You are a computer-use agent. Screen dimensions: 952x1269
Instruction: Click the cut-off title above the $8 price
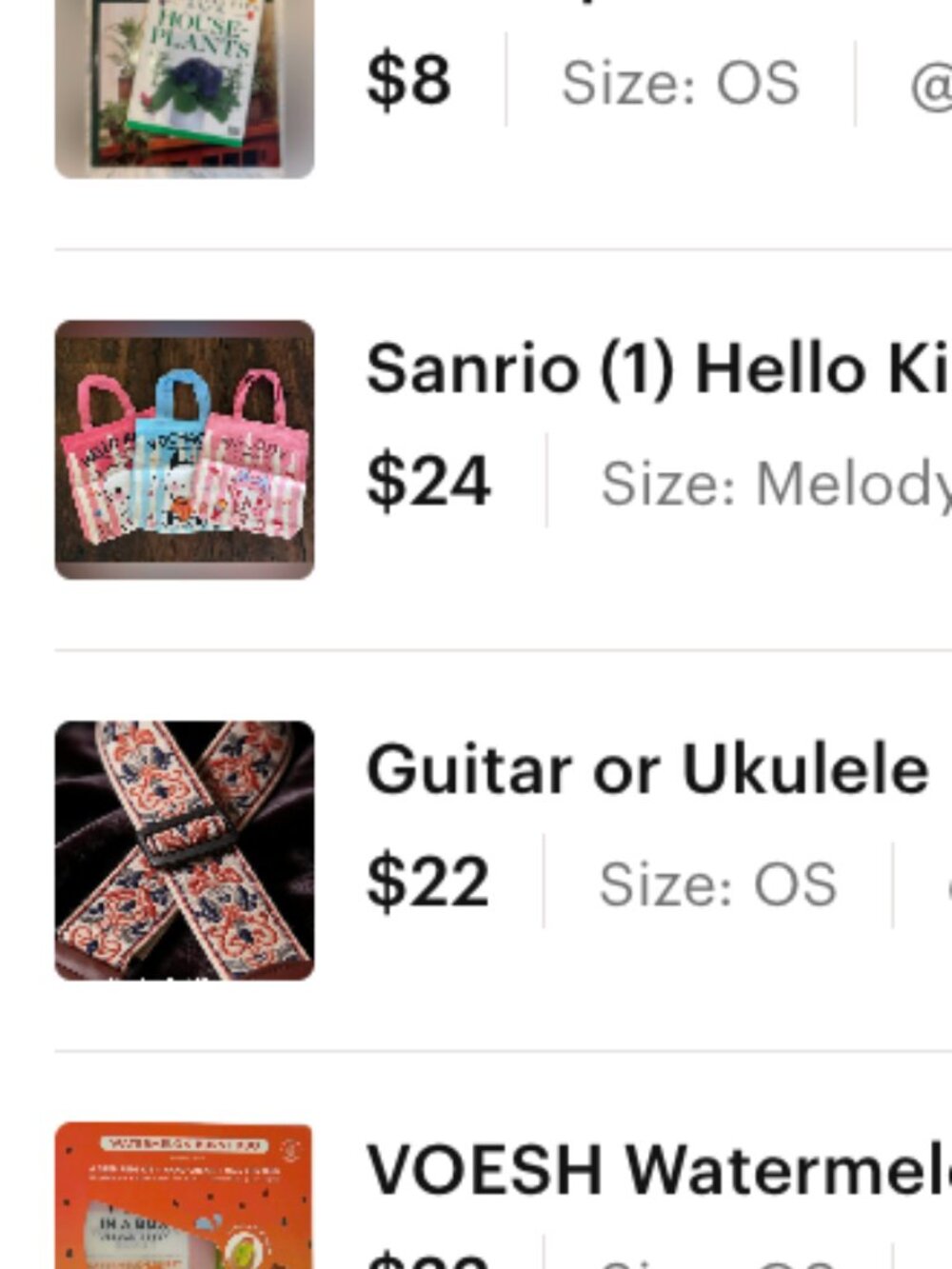590,5
